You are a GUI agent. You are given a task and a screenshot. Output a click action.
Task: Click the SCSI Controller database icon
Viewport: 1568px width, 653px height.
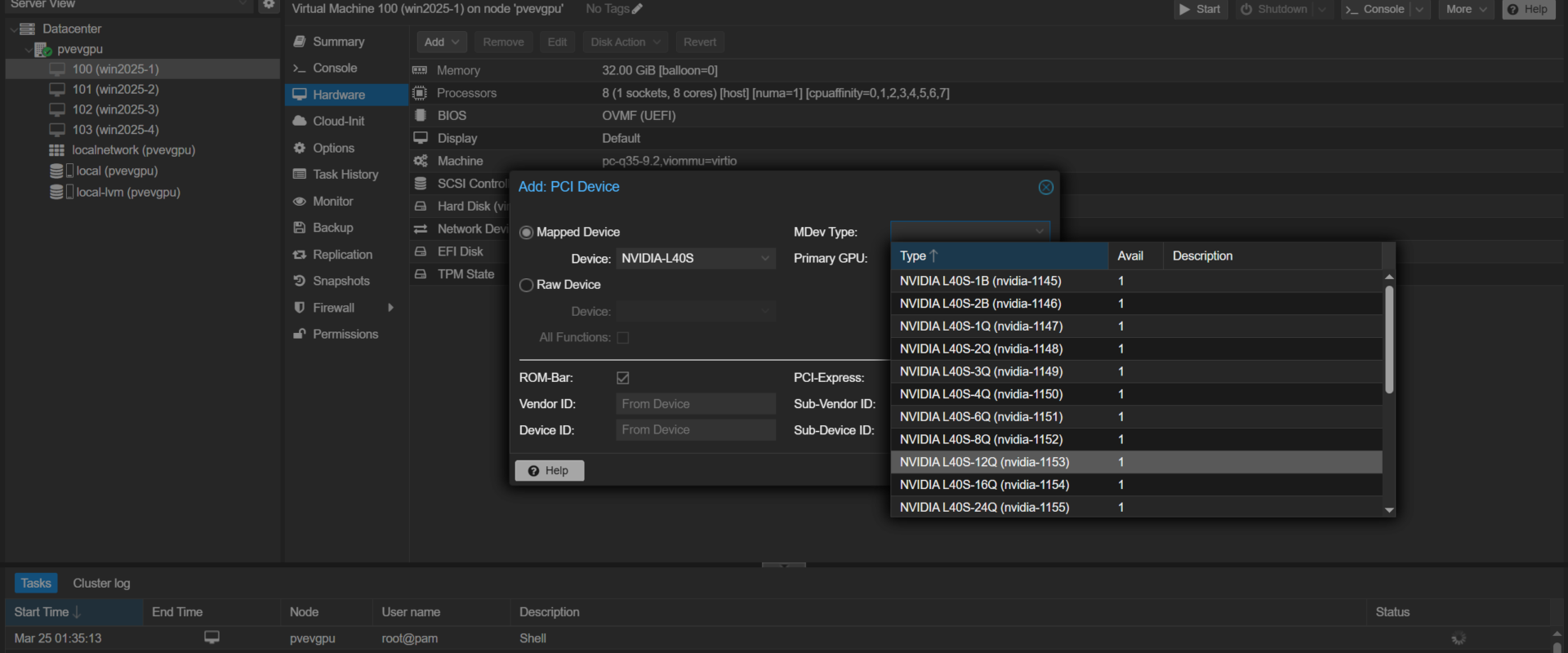[421, 184]
